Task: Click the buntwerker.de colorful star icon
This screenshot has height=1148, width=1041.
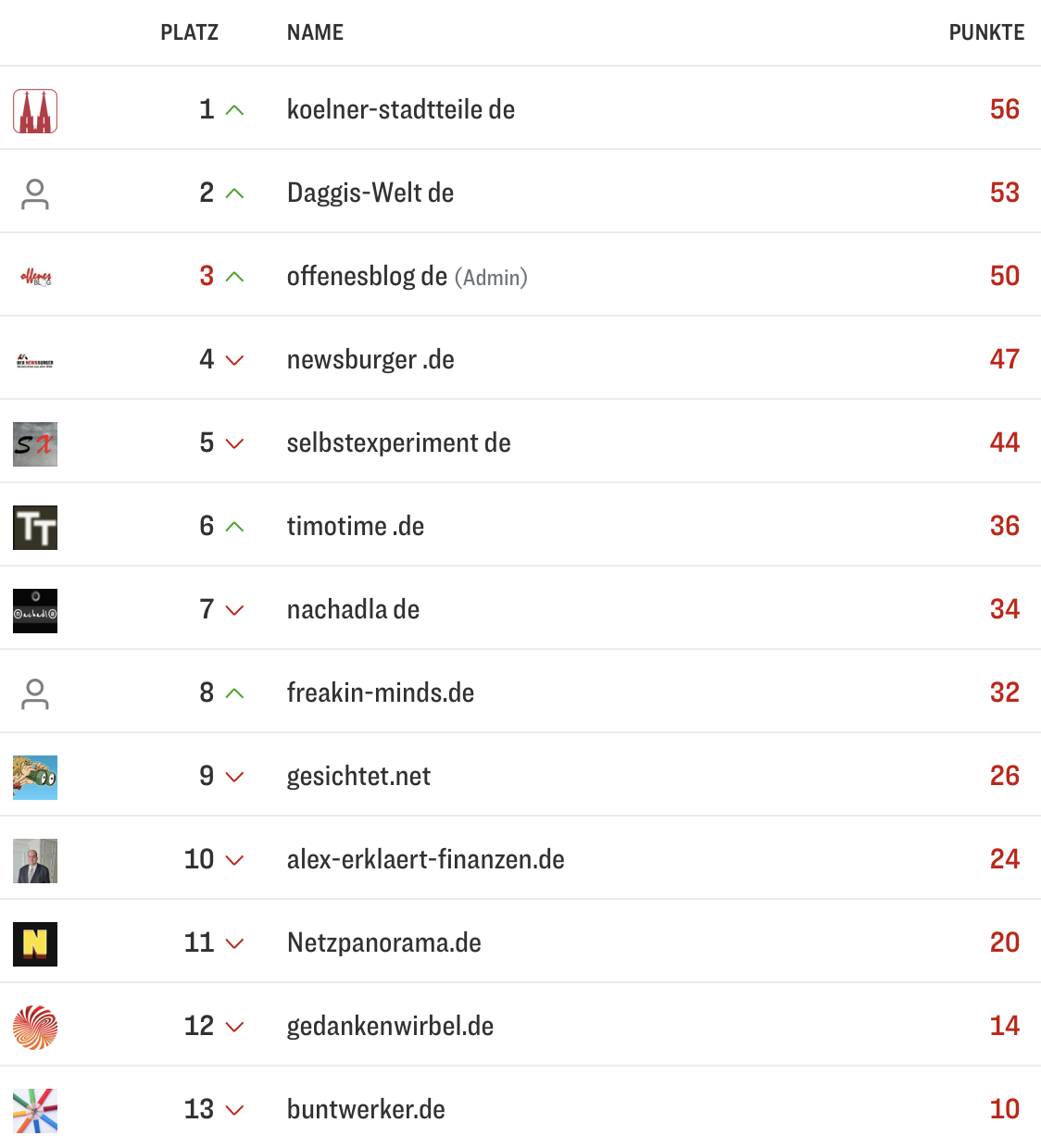Action: click(34, 1110)
